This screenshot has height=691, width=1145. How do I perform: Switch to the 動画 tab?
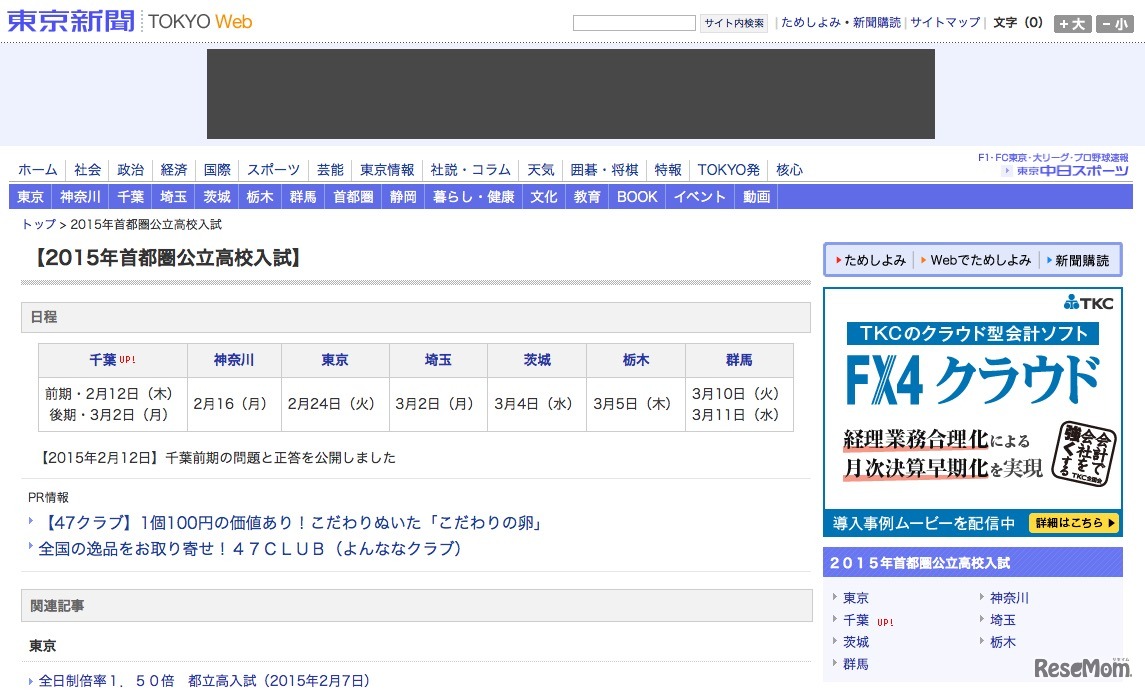click(x=755, y=196)
